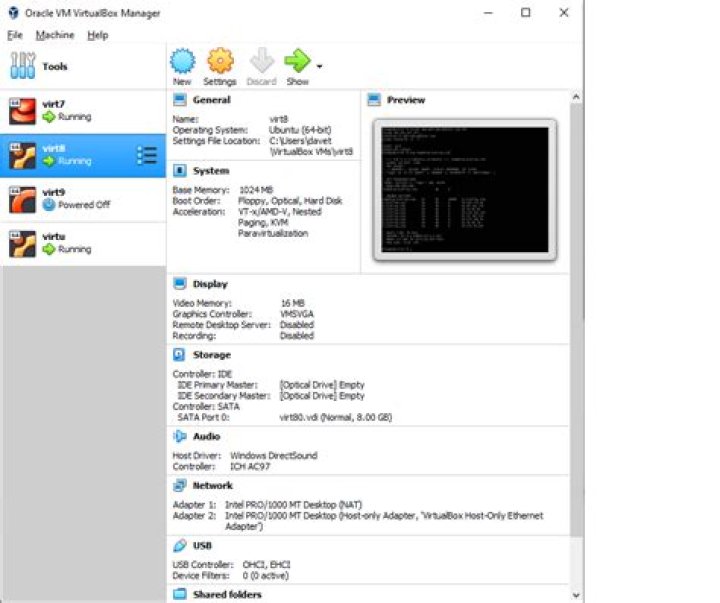720x603 pixels.
Task: Open the File menu
Action: tap(15, 35)
